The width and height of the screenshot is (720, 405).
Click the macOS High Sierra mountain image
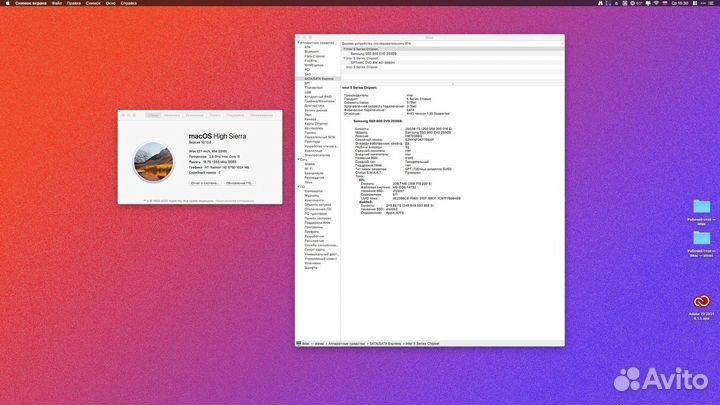point(154,162)
